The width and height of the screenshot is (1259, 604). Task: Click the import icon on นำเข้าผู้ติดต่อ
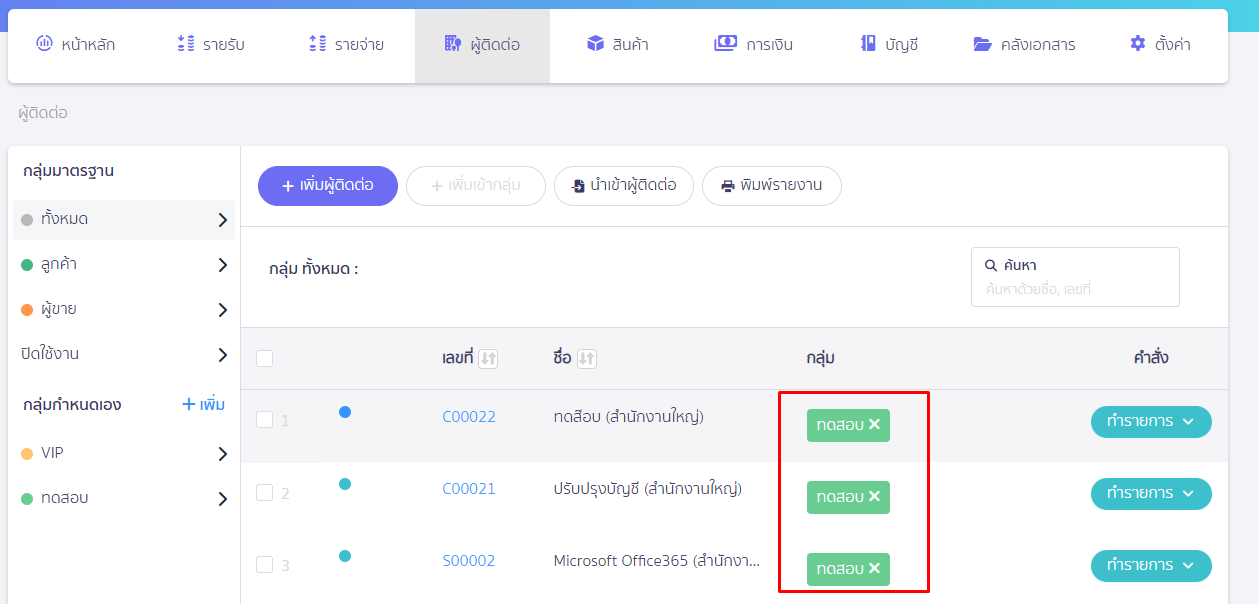point(578,186)
